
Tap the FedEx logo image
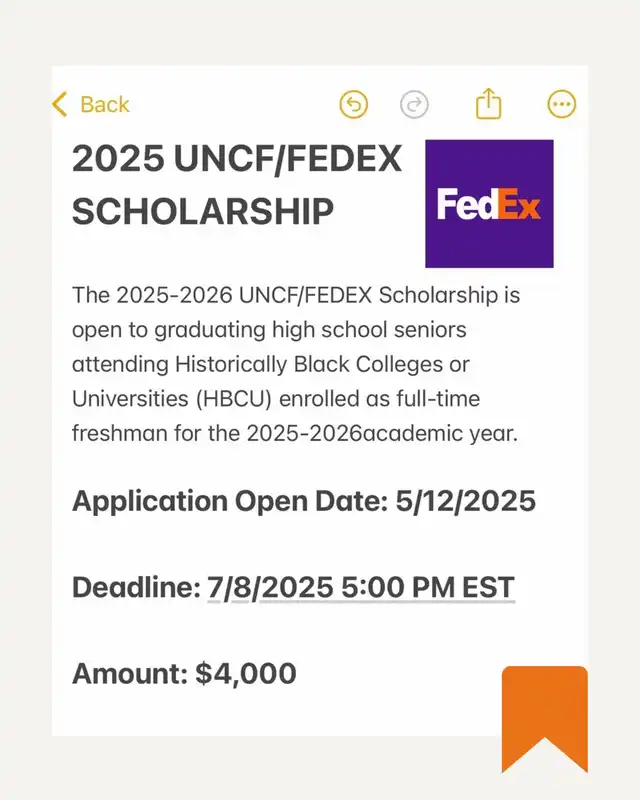489,204
